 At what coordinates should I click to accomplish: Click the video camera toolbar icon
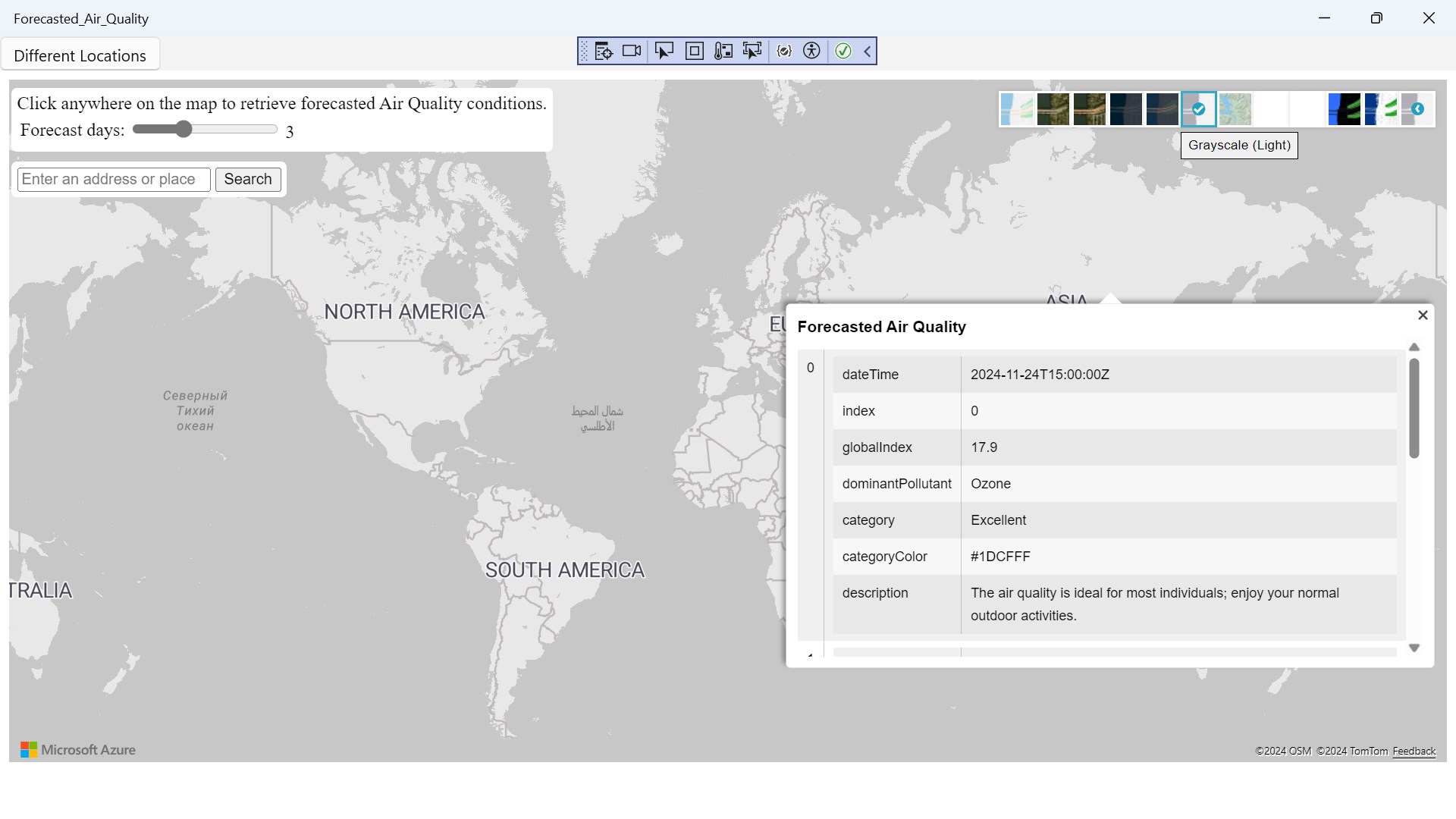(x=632, y=51)
